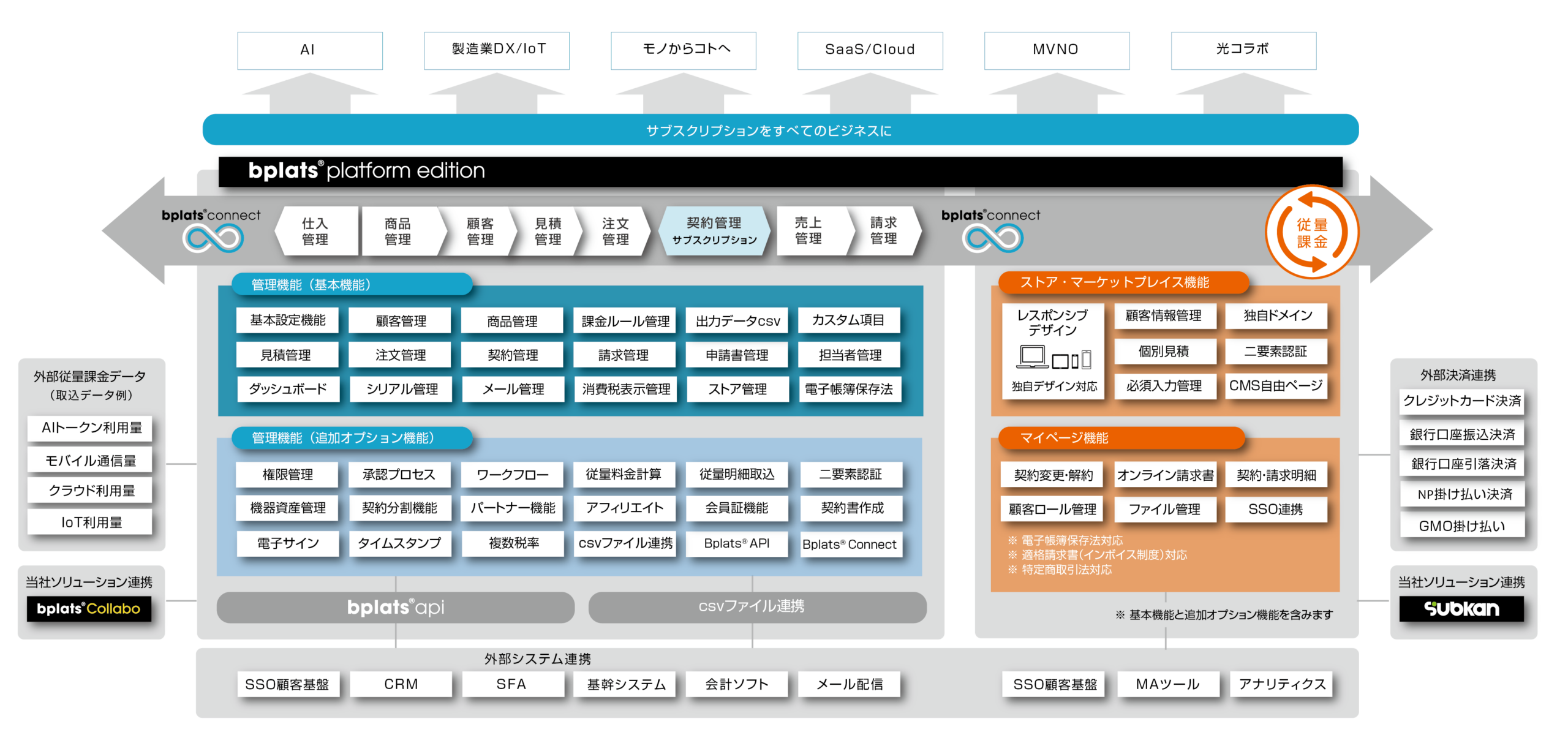Open ダッシュボード
The image size is (1568, 743).
(287, 389)
